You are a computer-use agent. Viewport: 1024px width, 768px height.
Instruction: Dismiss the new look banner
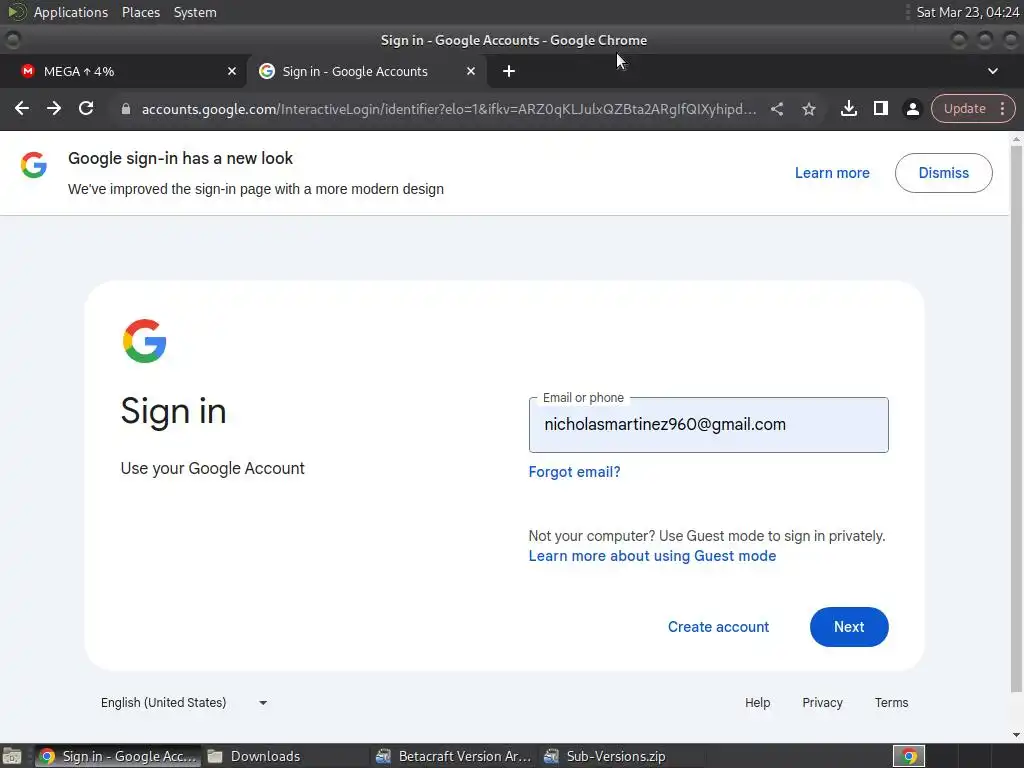click(944, 173)
